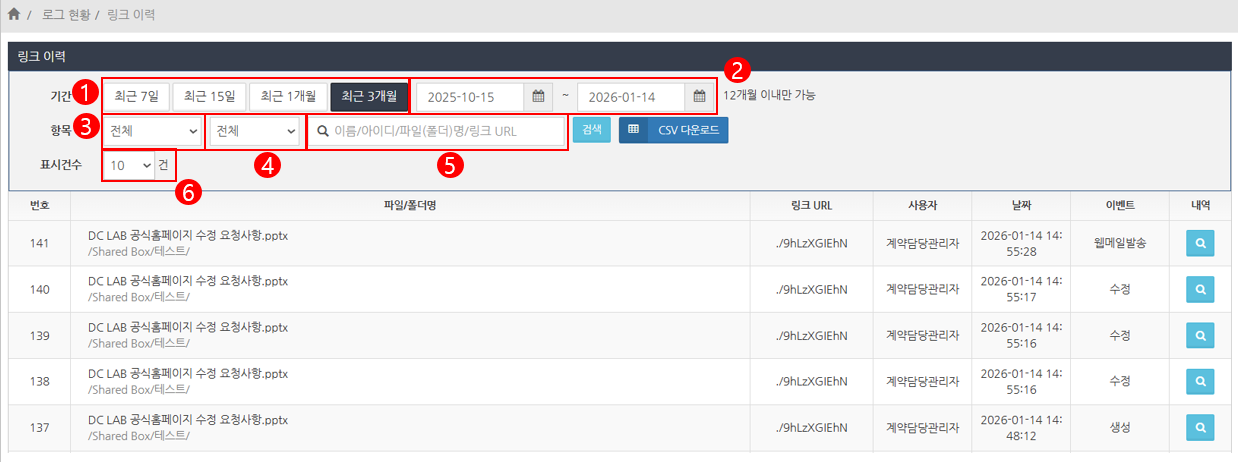View details for row number 137

pos(1200,427)
